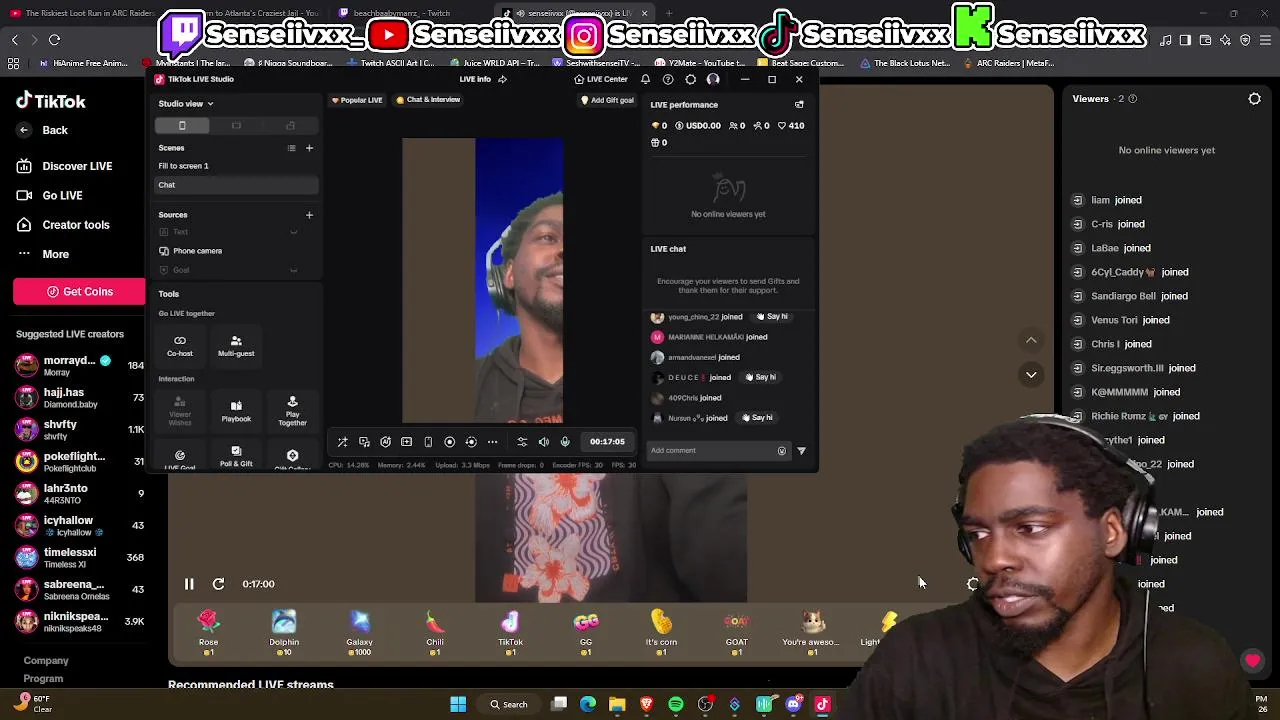This screenshot has width=1280, height=720.
Task: Open the Playbook tool
Action: tap(236, 411)
